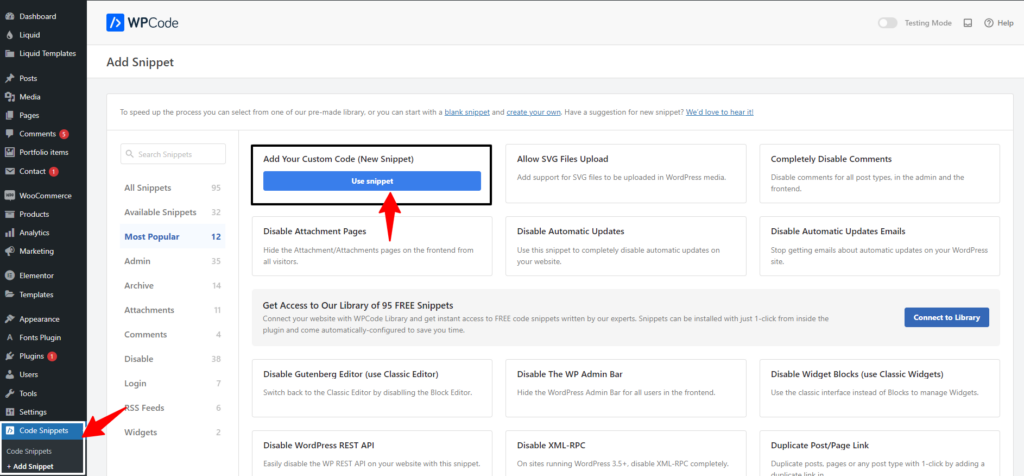Viewport: 1024px width, 476px height.
Task: Click Connect to Library button
Action: tap(946, 317)
